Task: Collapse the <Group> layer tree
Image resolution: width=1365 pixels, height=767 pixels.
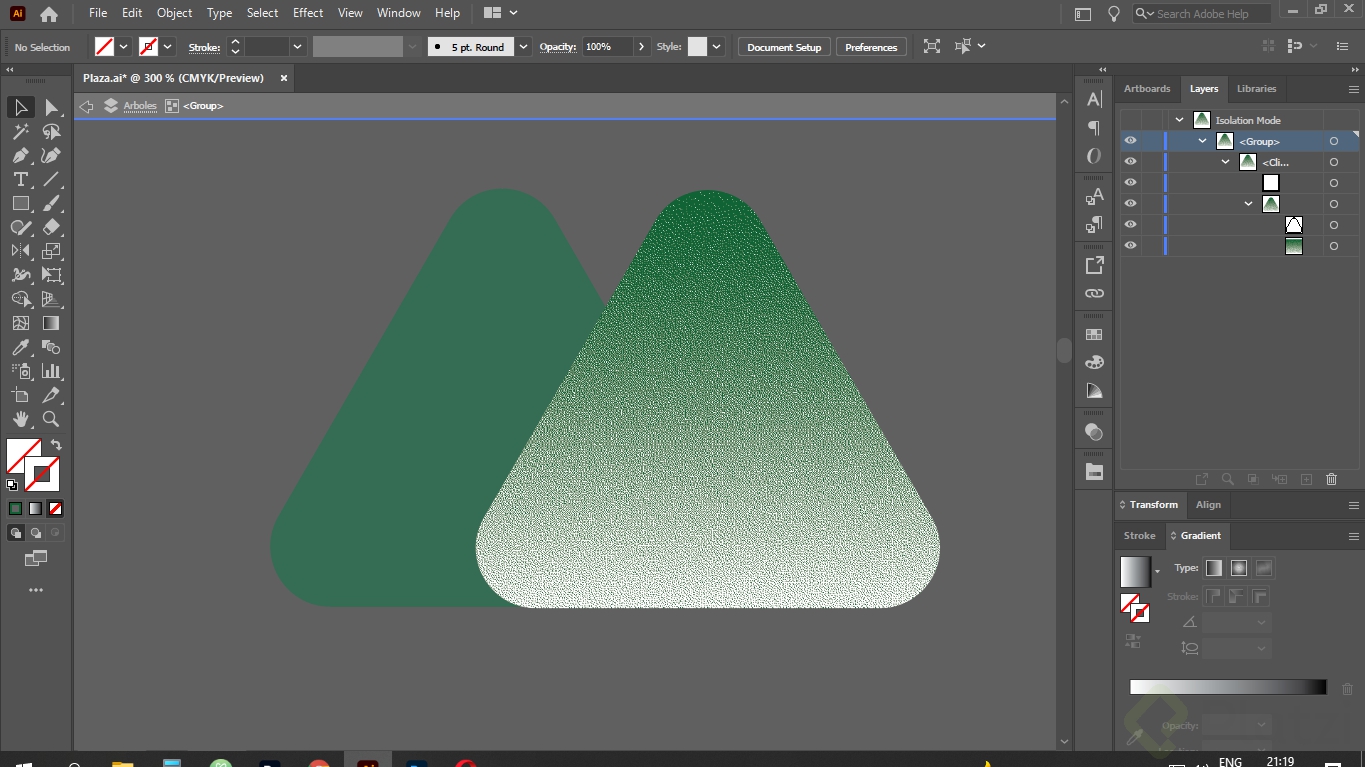Action: [1203, 141]
